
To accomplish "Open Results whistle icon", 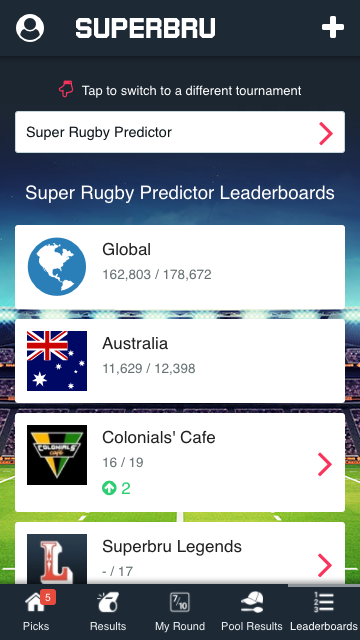I will pos(108,602).
